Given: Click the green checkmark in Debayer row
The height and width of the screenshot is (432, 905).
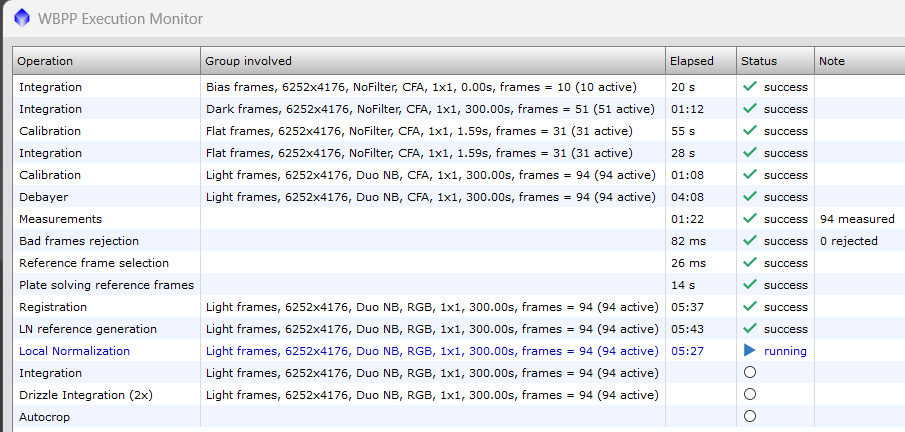Looking at the screenshot, I should click(750, 197).
